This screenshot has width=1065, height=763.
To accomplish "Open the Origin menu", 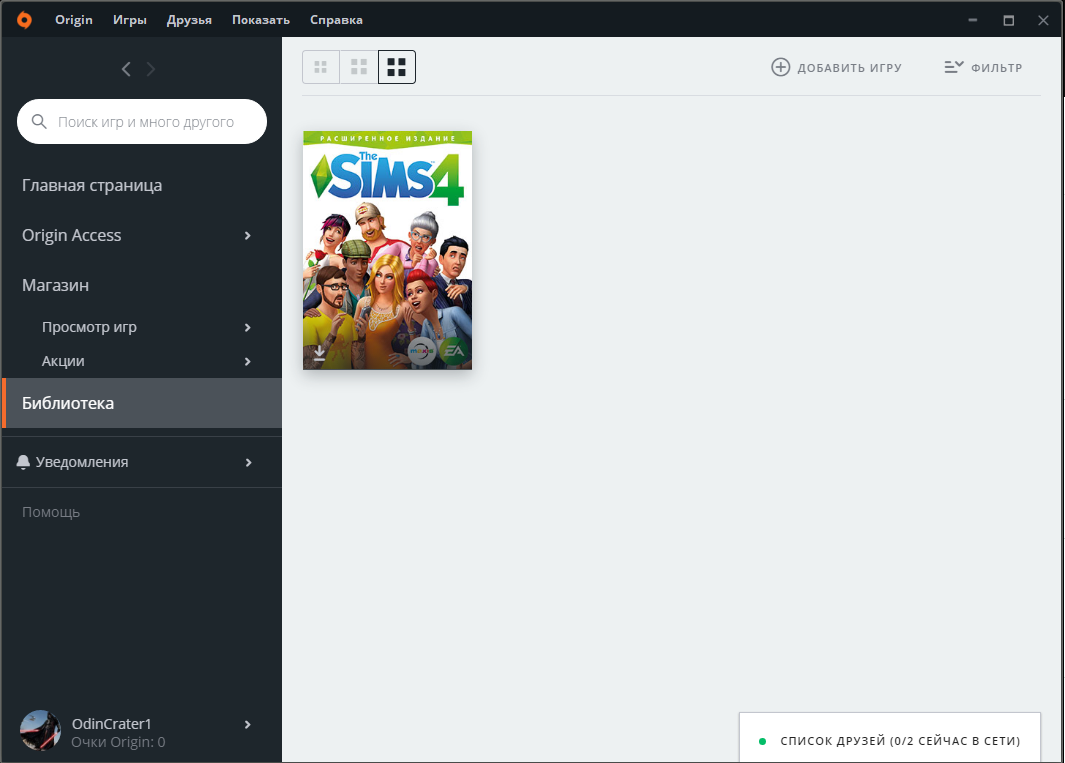I will (x=74, y=20).
